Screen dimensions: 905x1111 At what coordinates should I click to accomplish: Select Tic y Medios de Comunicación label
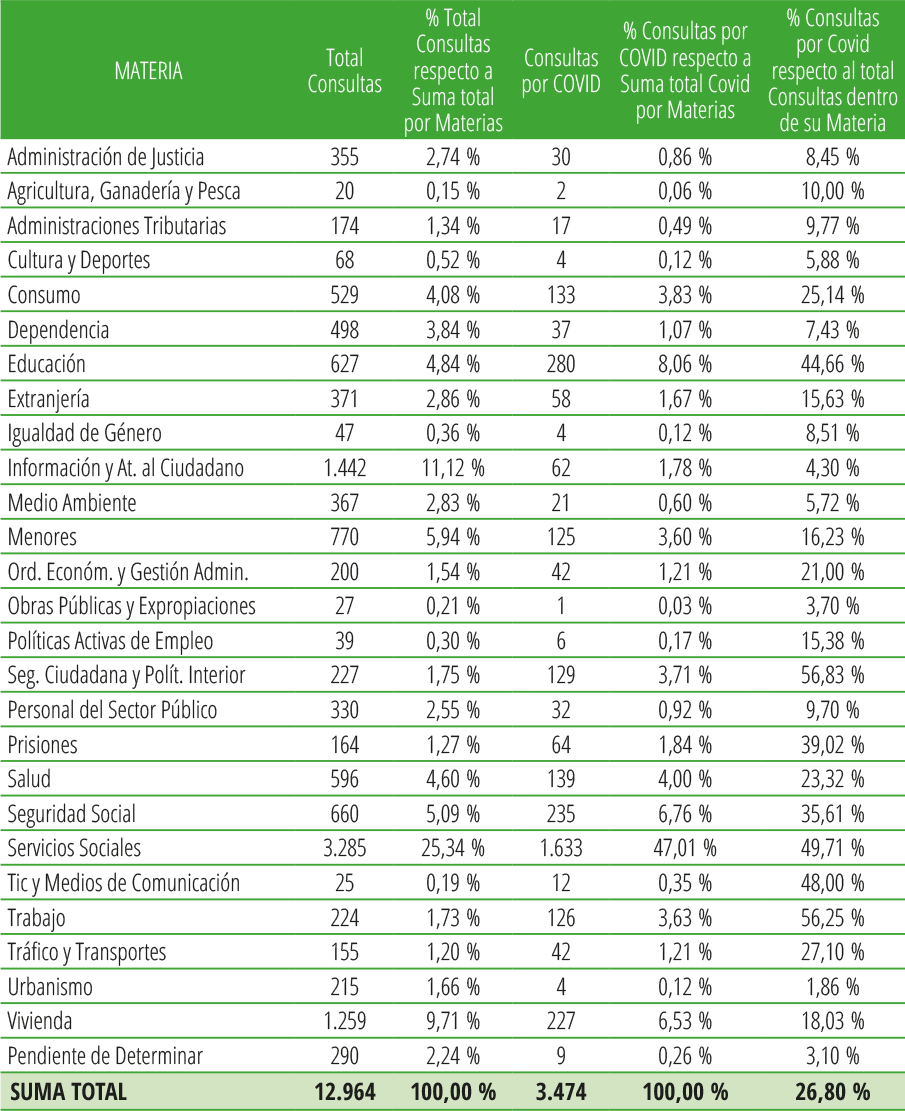point(123,883)
